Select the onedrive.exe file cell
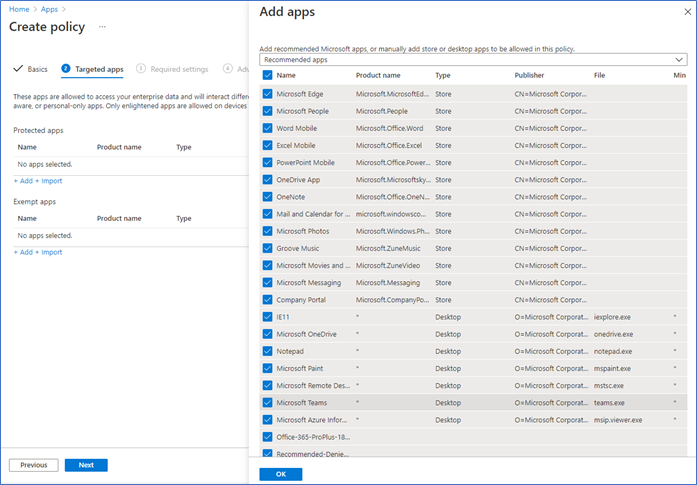This screenshot has height=485, width=697. click(613, 334)
